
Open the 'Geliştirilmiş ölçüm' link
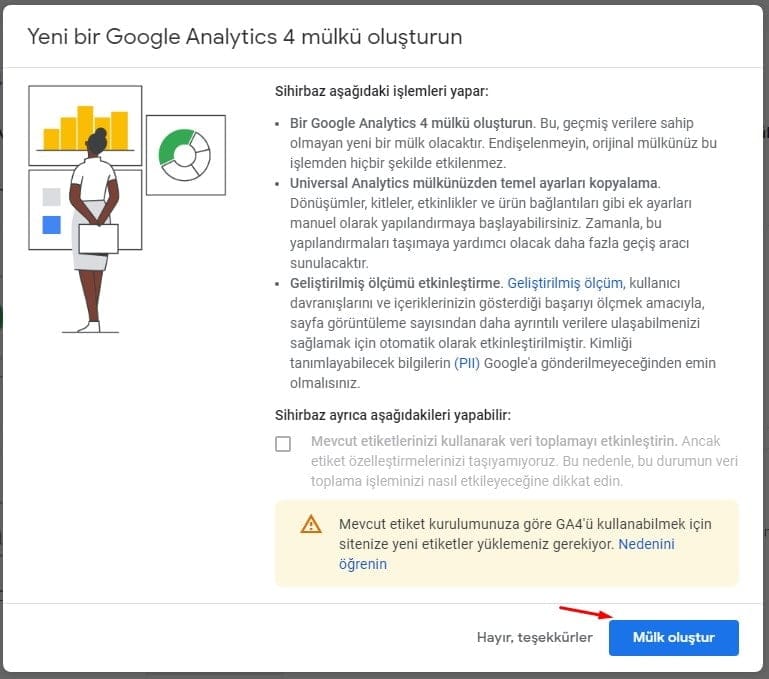point(565,283)
